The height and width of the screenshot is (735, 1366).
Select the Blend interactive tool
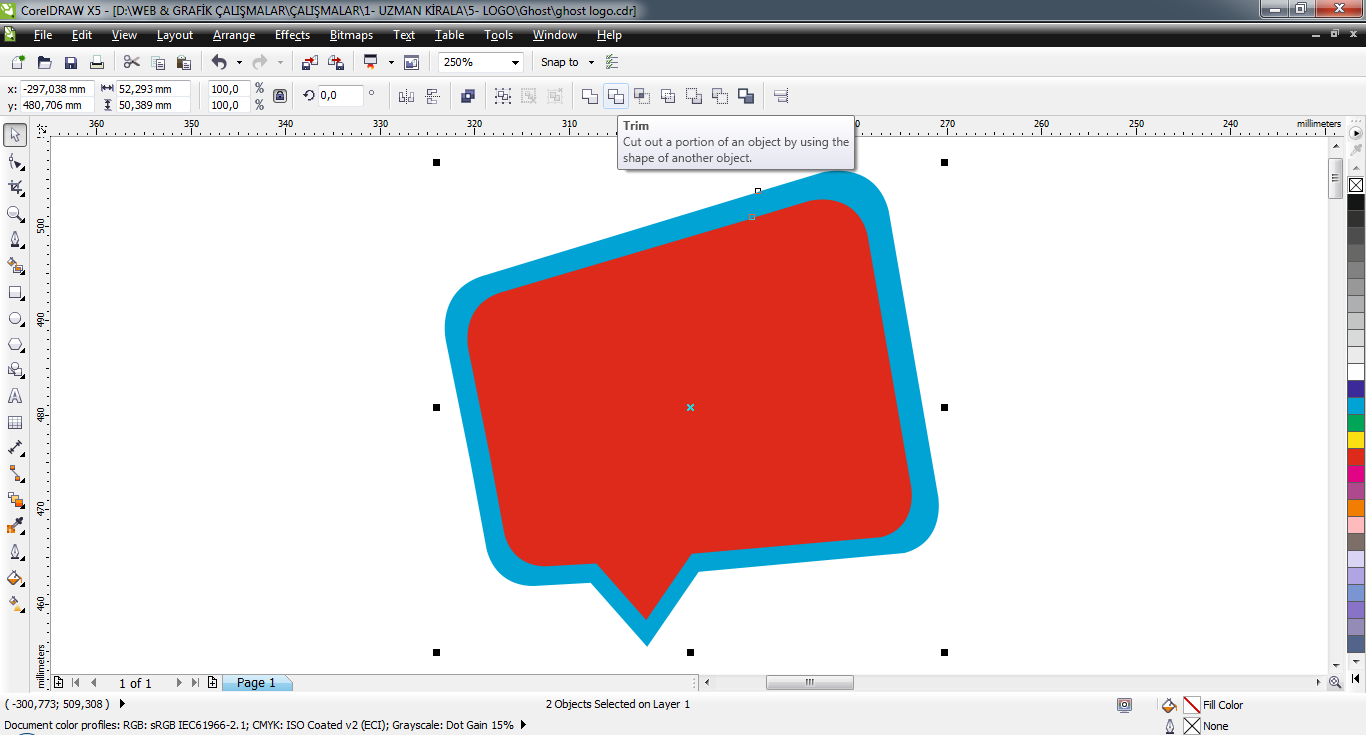pyautogui.click(x=16, y=499)
